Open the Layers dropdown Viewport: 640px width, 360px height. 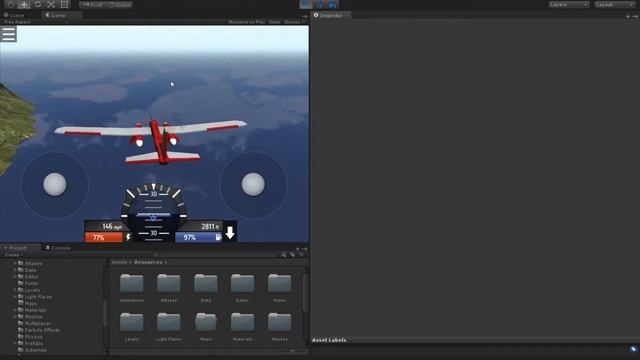click(x=569, y=4)
